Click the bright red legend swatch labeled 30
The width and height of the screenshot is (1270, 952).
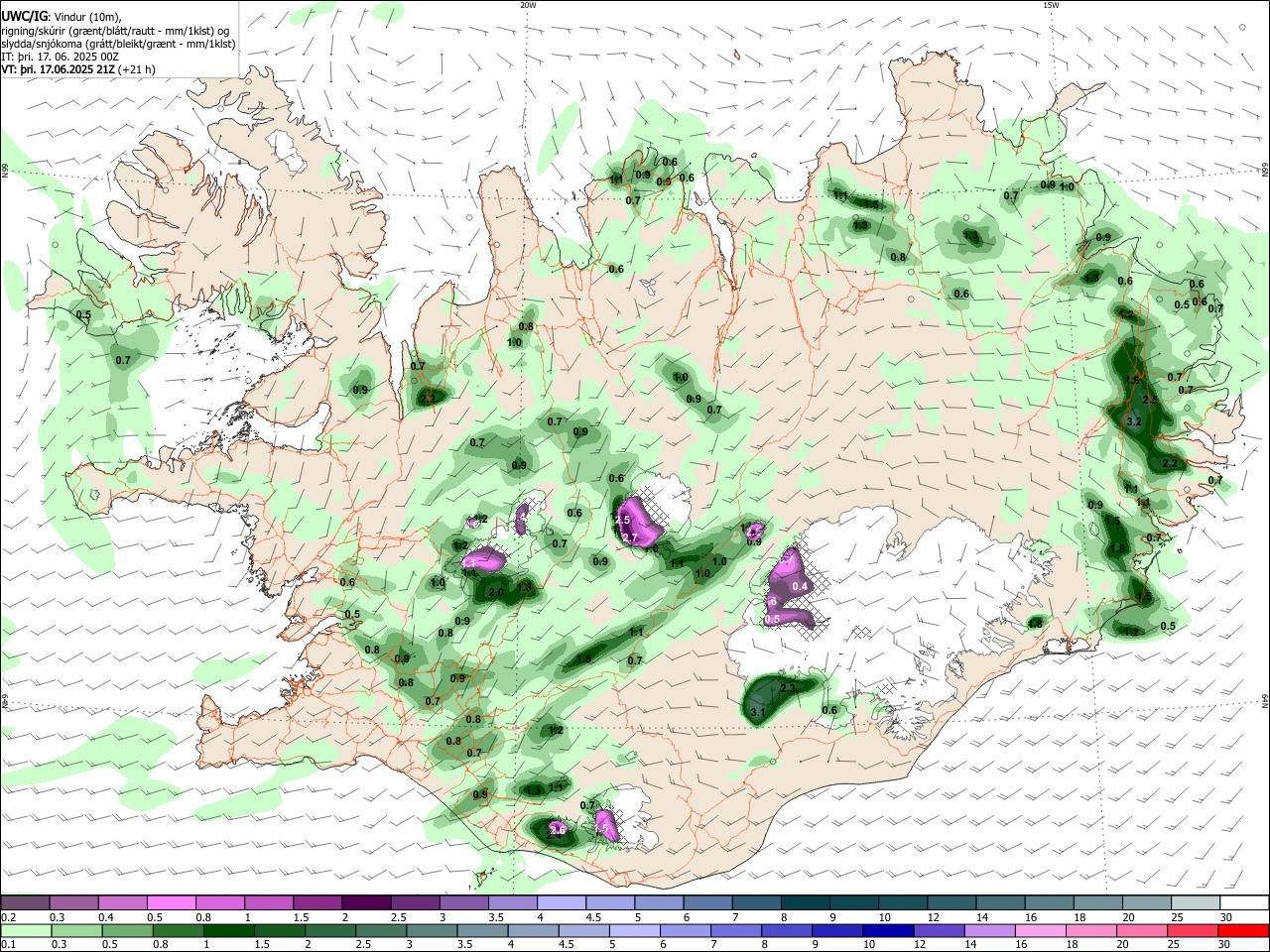pyautogui.click(x=1243, y=930)
